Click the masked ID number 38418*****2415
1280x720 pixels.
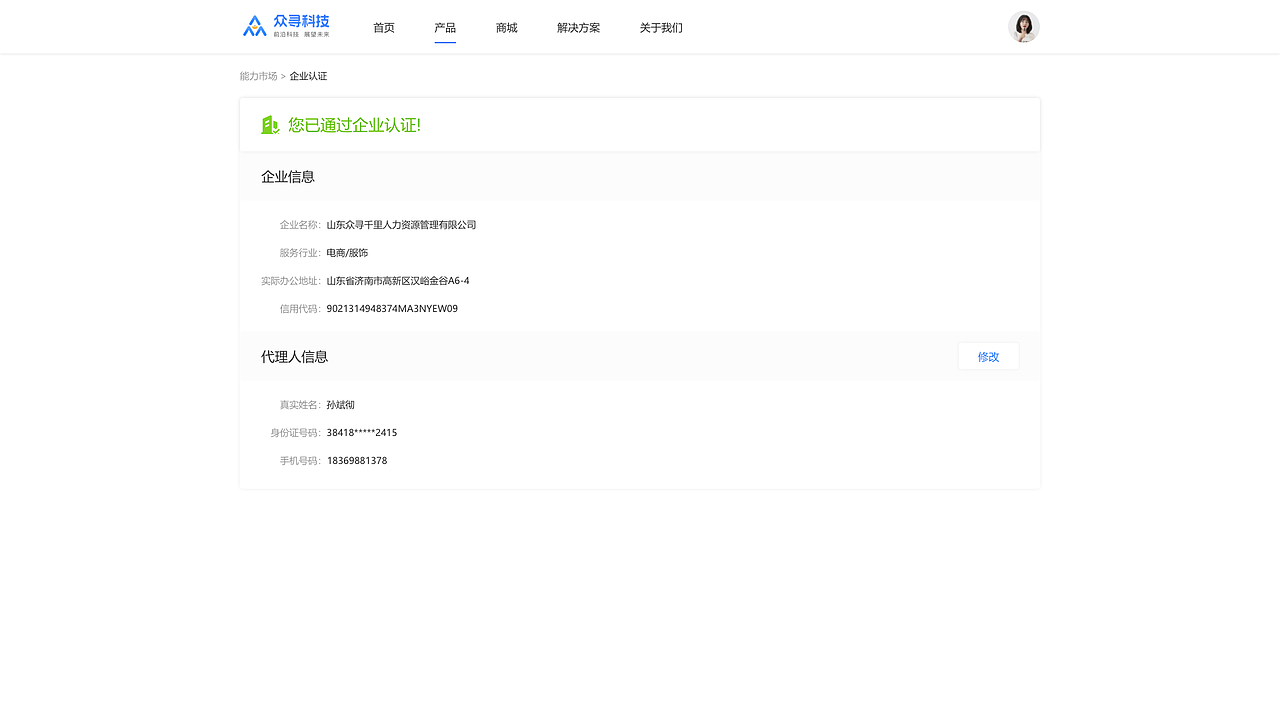tap(361, 432)
